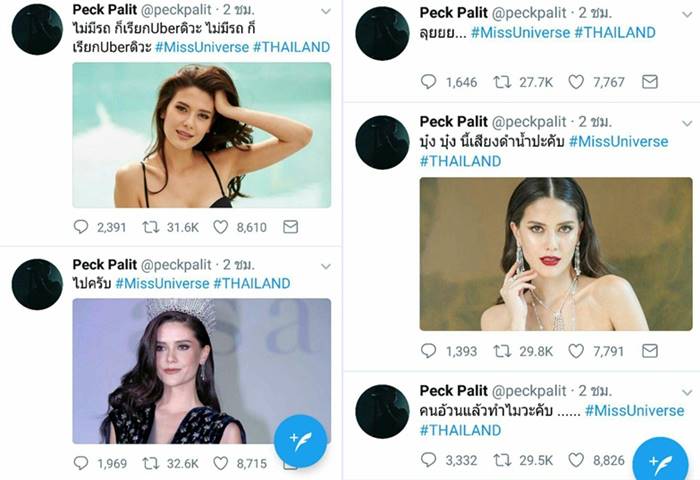Share the 27.7K-retweet tweet by message envelope
Viewport: 700px width, 480px height.
(x=650, y=82)
